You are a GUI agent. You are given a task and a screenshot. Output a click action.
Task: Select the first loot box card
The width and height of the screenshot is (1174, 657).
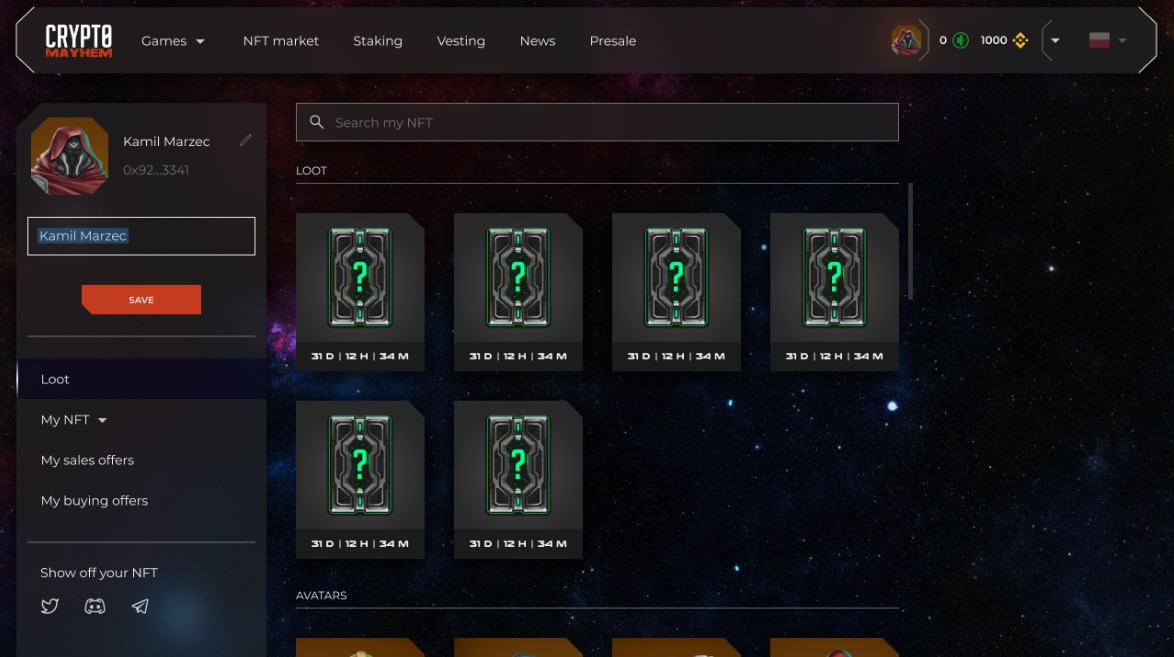click(360, 291)
